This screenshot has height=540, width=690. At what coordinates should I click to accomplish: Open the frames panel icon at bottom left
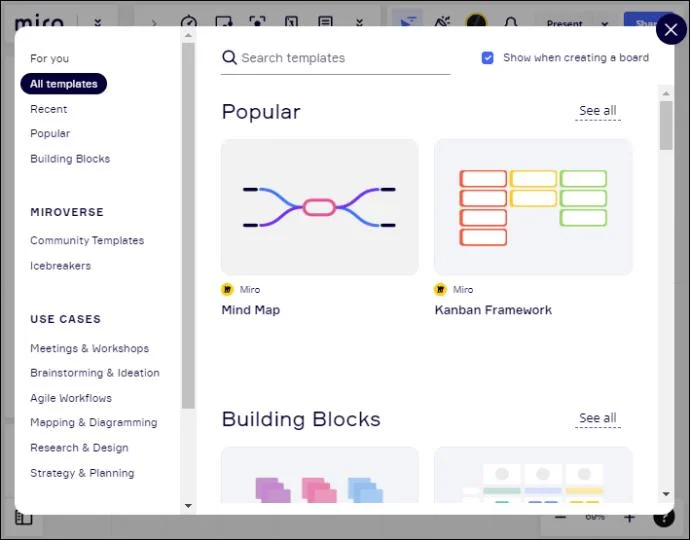pyautogui.click(x=23, y=517)
